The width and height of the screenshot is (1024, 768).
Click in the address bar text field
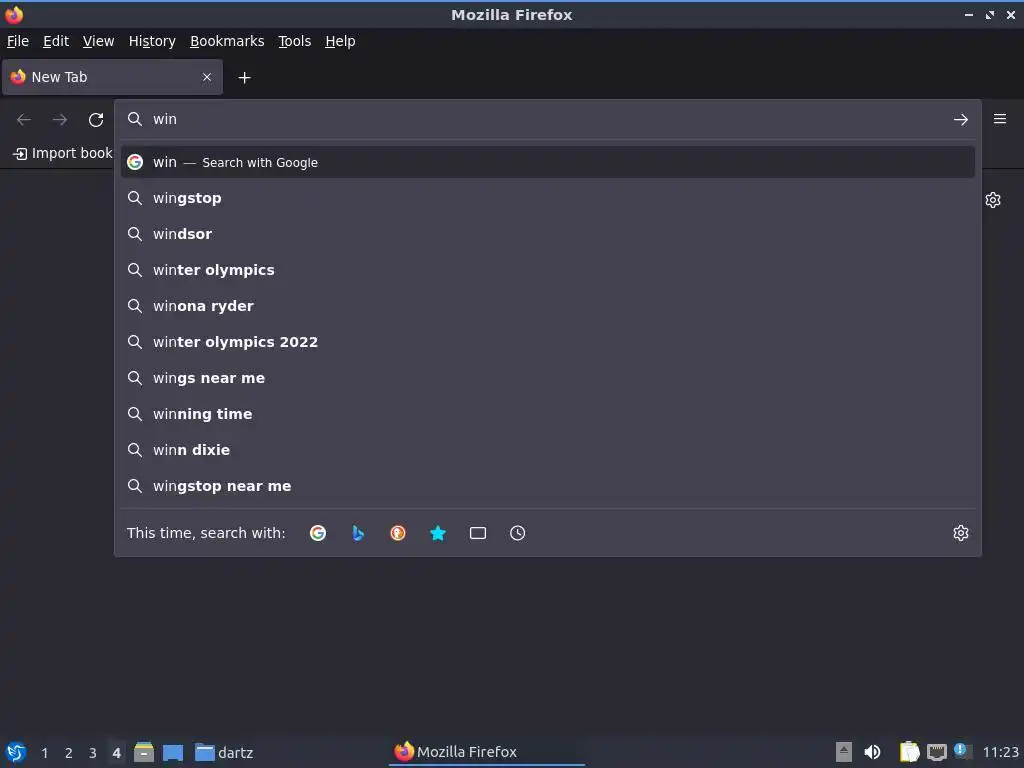click(x=547, y=119)
